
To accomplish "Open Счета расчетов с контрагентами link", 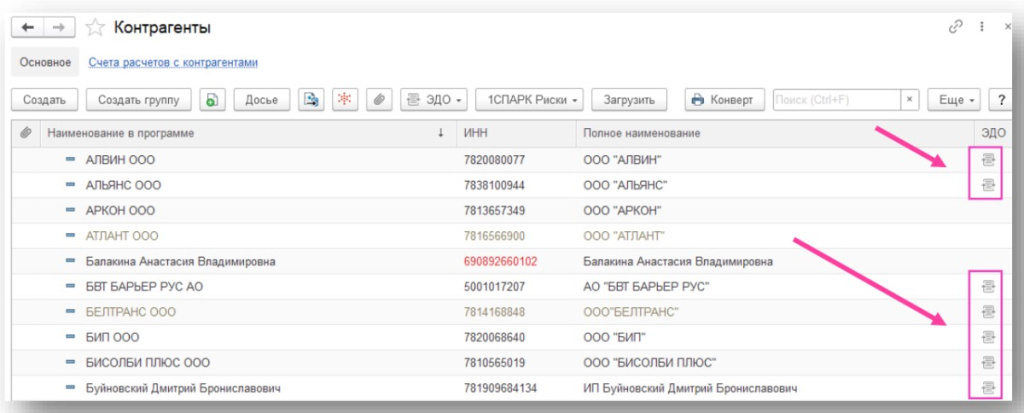I will [x=173, y=62].
